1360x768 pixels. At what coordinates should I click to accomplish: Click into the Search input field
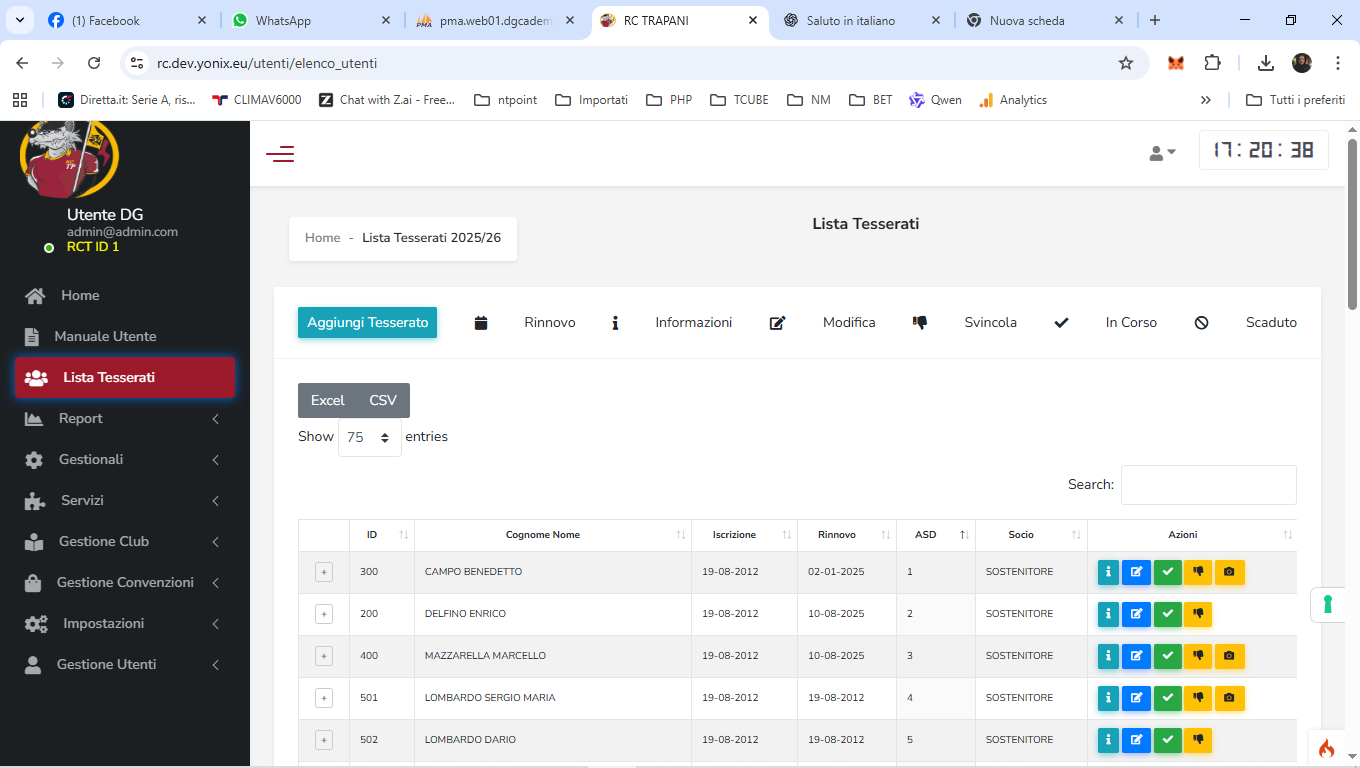coord(1208,485)
